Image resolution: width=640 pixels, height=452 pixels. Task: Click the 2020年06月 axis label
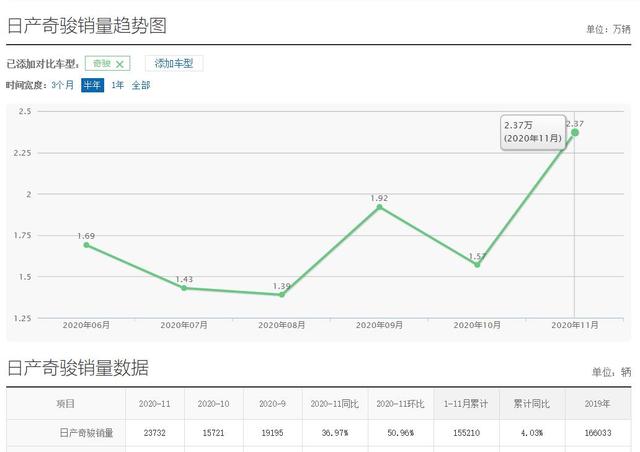click(86, 325)
